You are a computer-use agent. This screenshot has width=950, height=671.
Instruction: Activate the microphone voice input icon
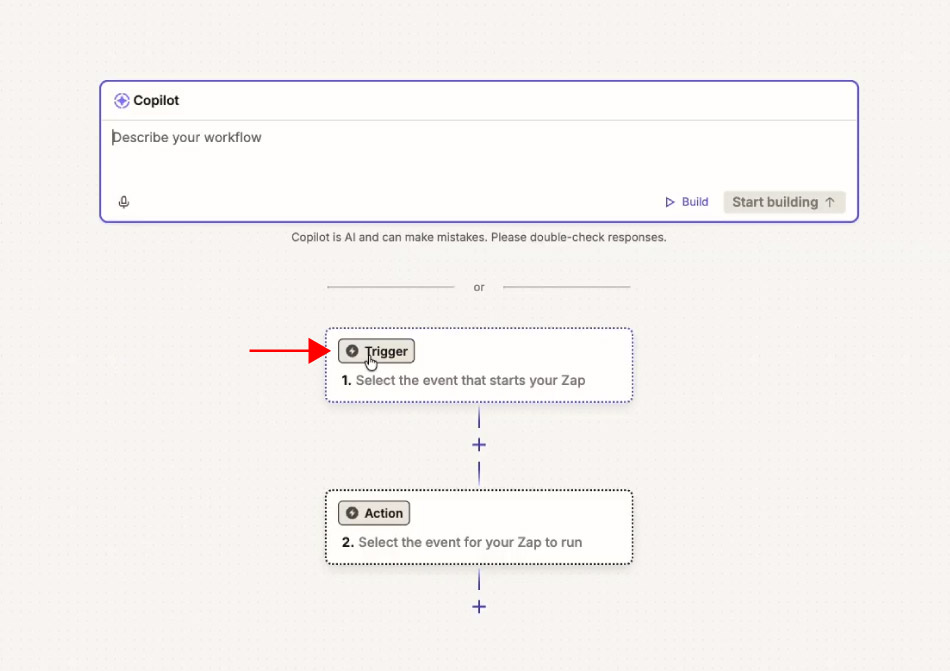tap(124, 202)
